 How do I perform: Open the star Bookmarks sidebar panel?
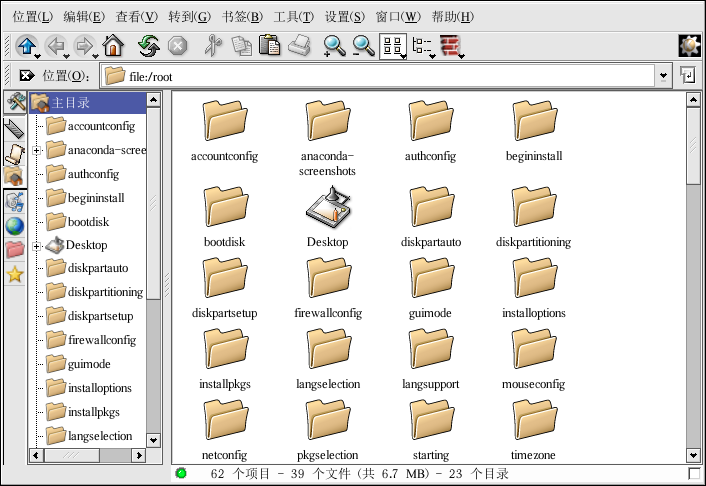[x=15, y=275]
